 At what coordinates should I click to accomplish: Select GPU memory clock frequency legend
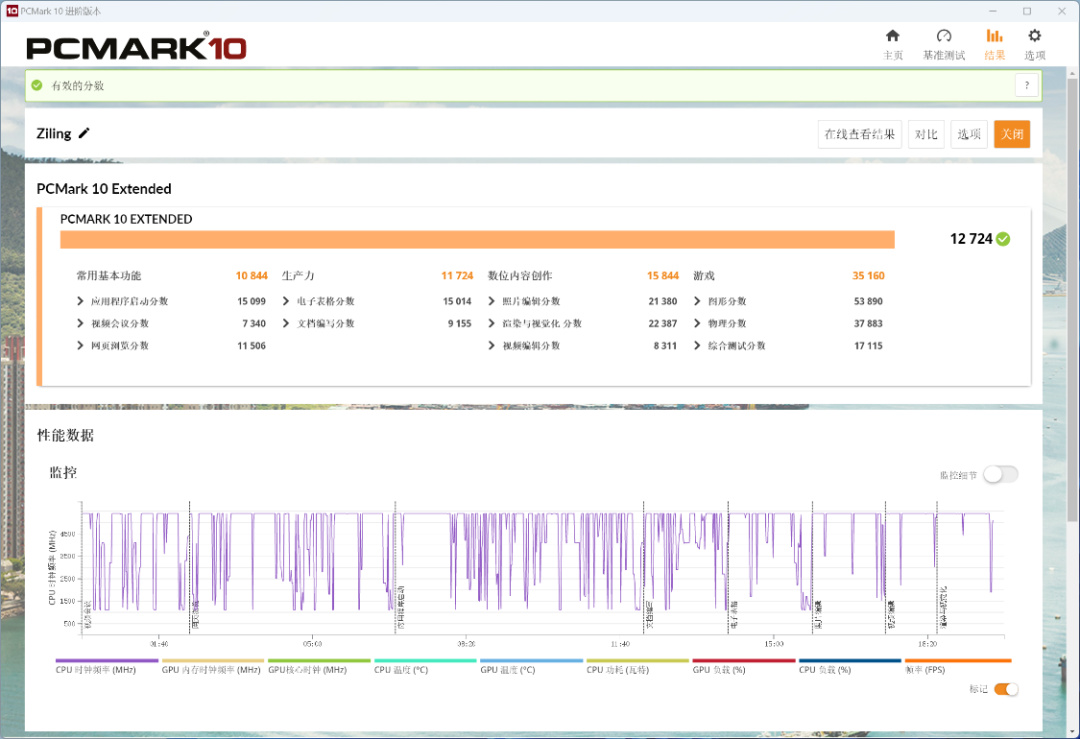(211, 669)
